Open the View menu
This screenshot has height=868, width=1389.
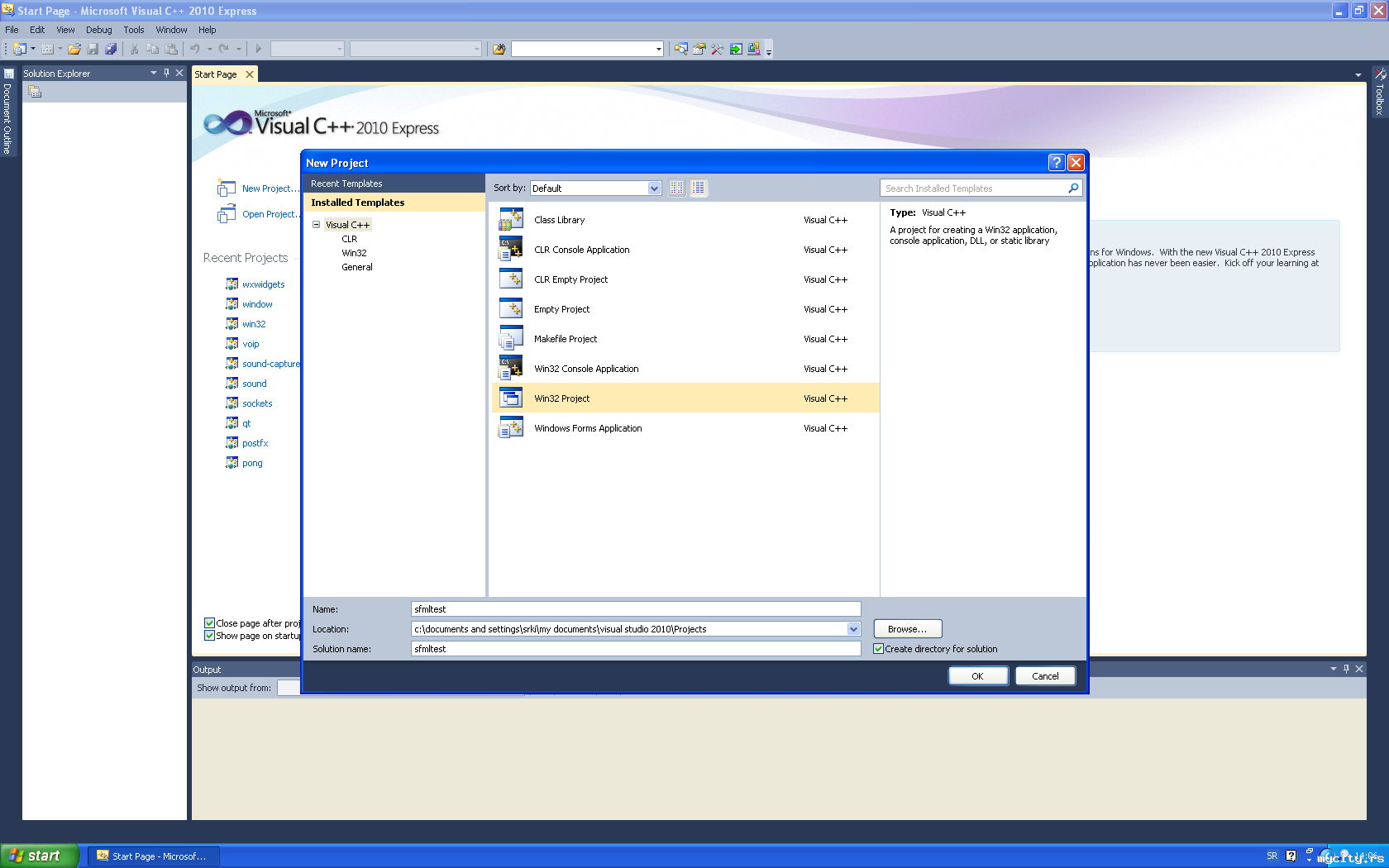click(65, 30)
